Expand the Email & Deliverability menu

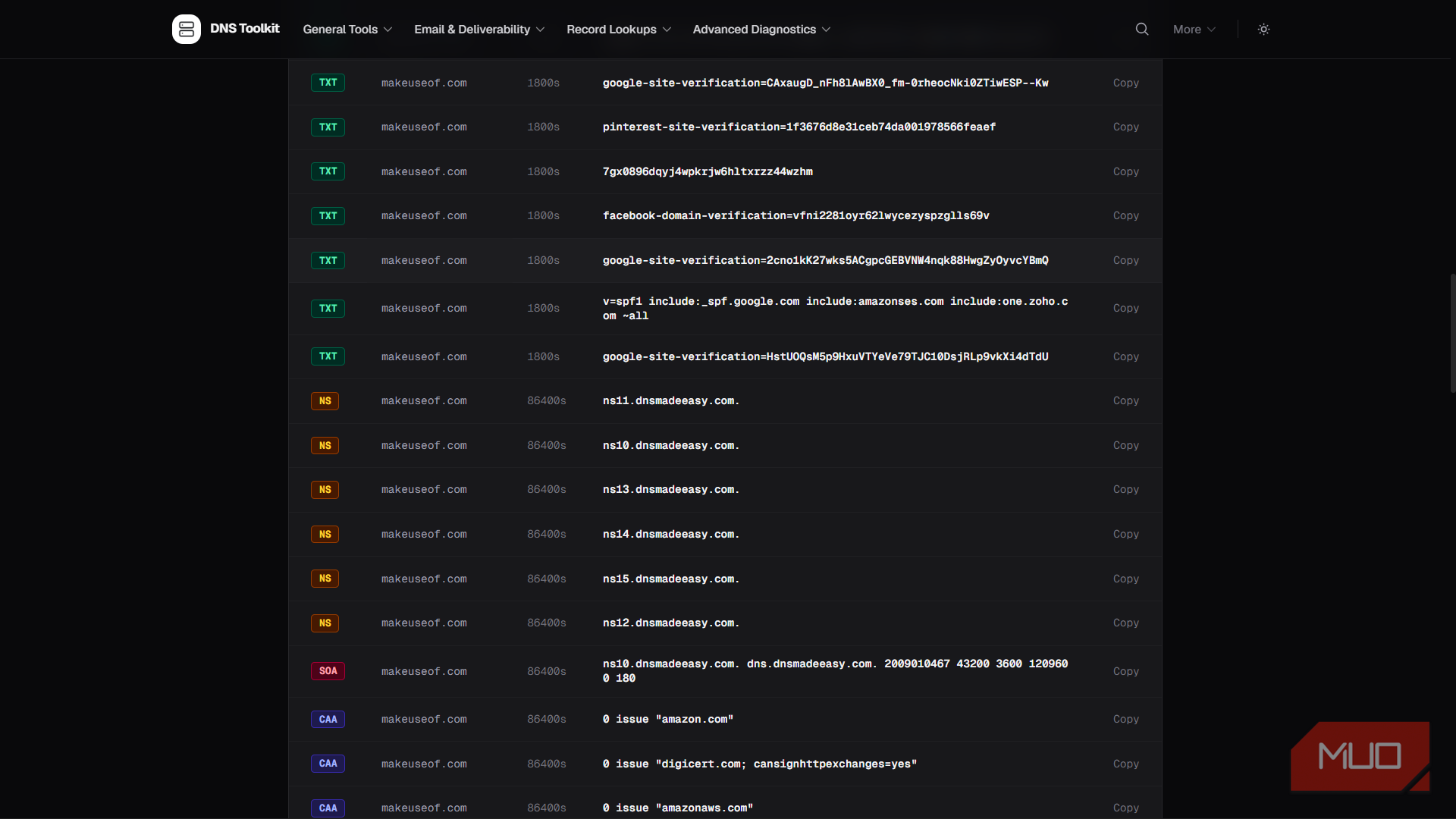click(x=479, y=29)
